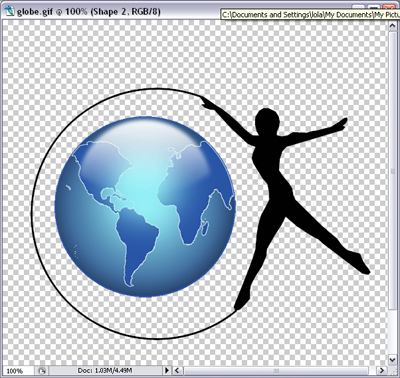Viewport: 400px width, 378px height.
Task: Click the globe.gif document icon in title bar
Action: [x=10, y=10]
